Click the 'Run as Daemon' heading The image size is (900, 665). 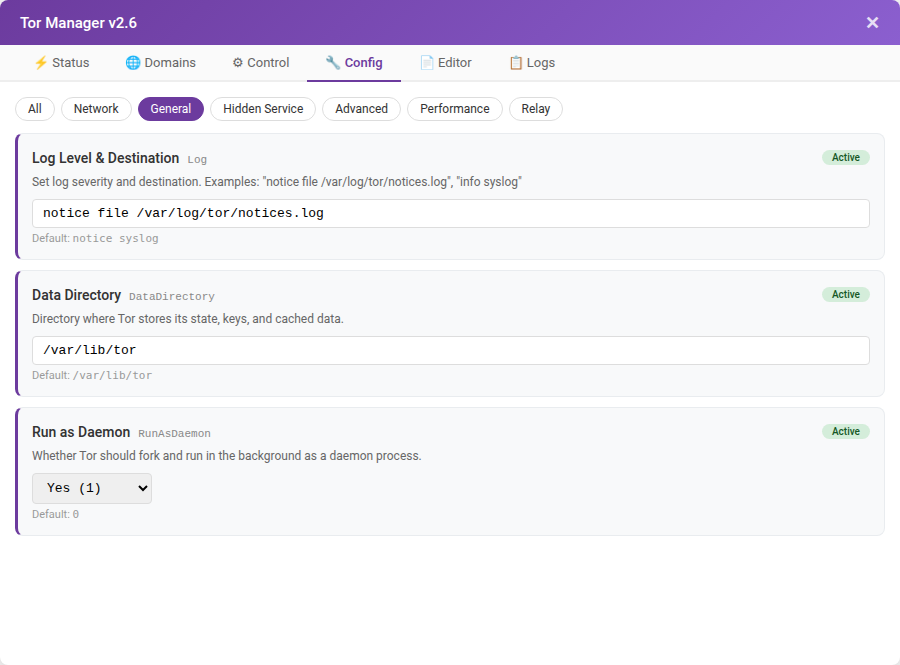81,432
